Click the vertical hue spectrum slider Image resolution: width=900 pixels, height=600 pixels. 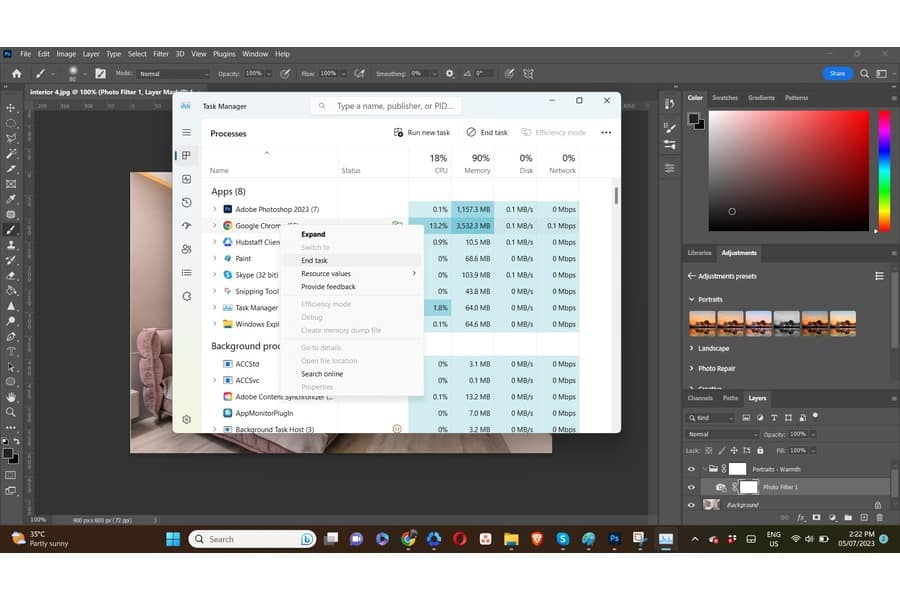pos(884,170)
